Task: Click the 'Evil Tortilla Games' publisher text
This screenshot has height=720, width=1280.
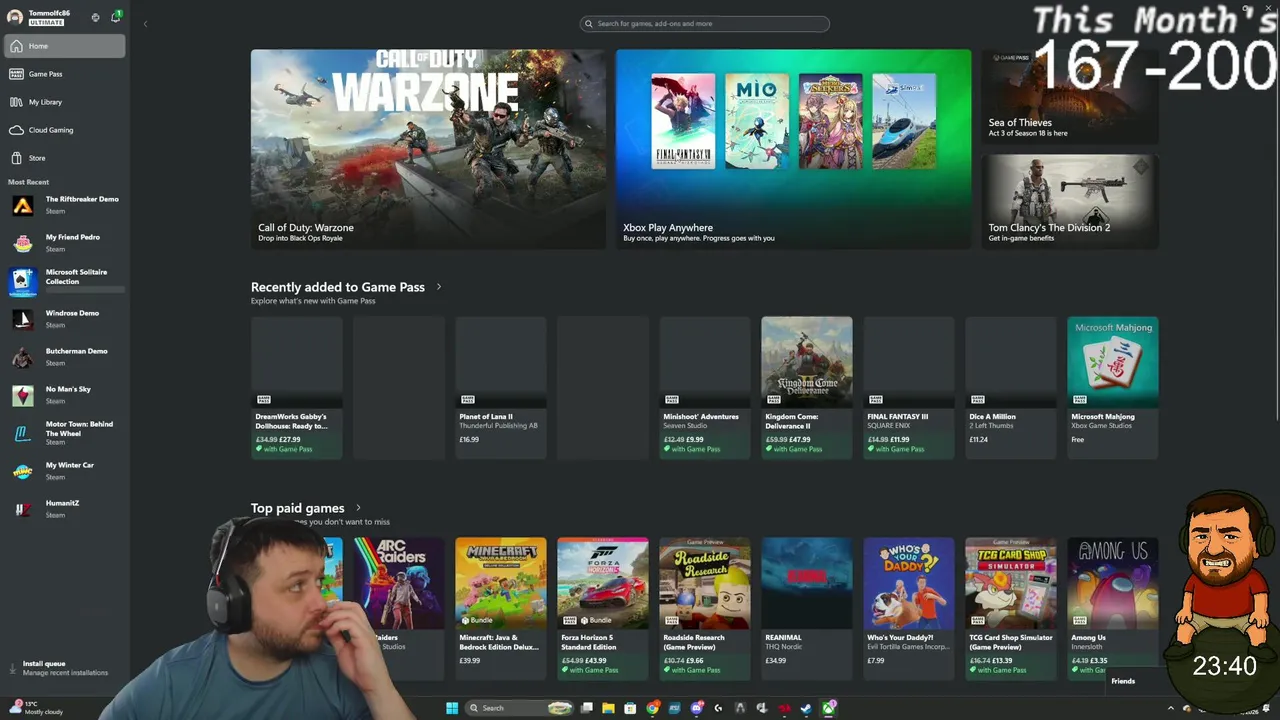Action: coord(906,647)
